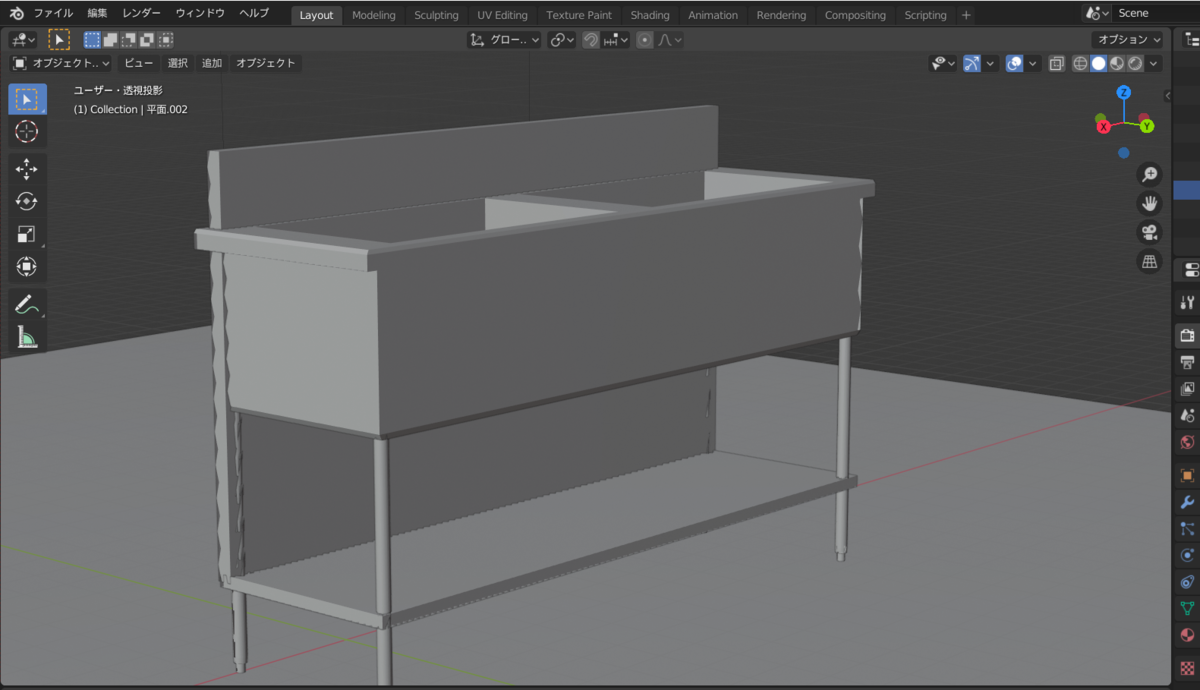Select the Transform tool
The width and height of the screenshot is (1200, 690).
pyautogui.click(x=27, y=267)
